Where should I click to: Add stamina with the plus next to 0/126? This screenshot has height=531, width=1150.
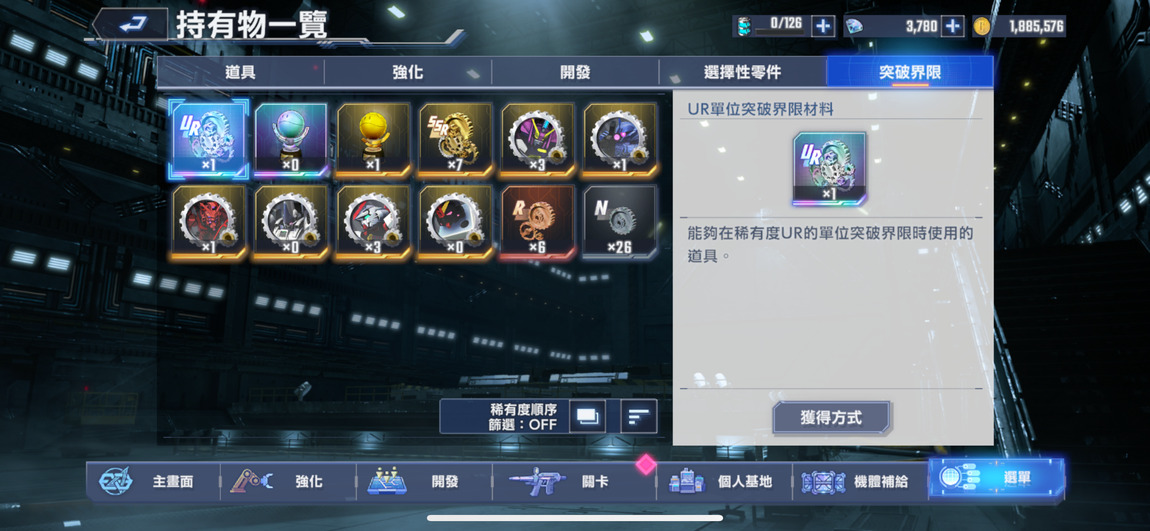click(x=824, y=26)
